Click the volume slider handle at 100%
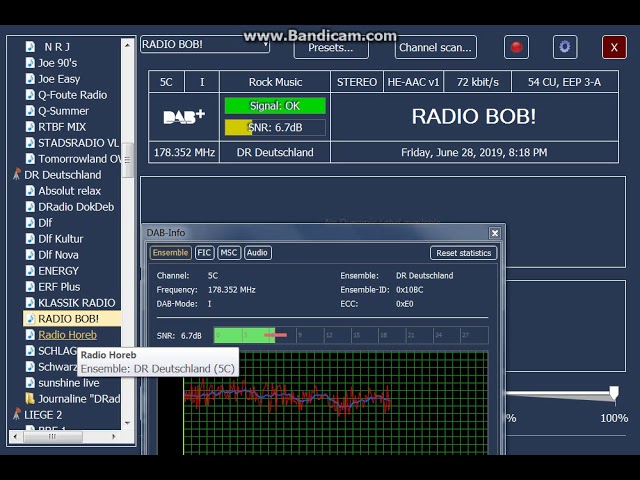 (614, 393)
